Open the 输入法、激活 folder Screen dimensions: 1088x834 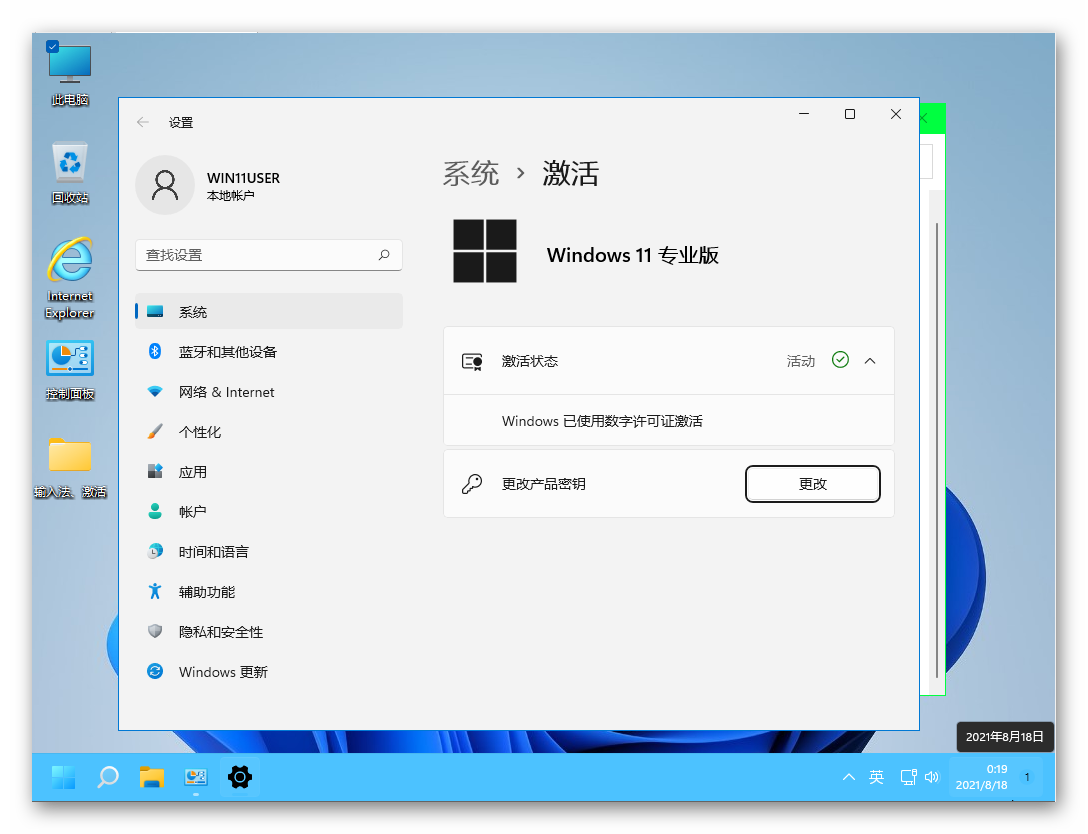click(69, 468)
